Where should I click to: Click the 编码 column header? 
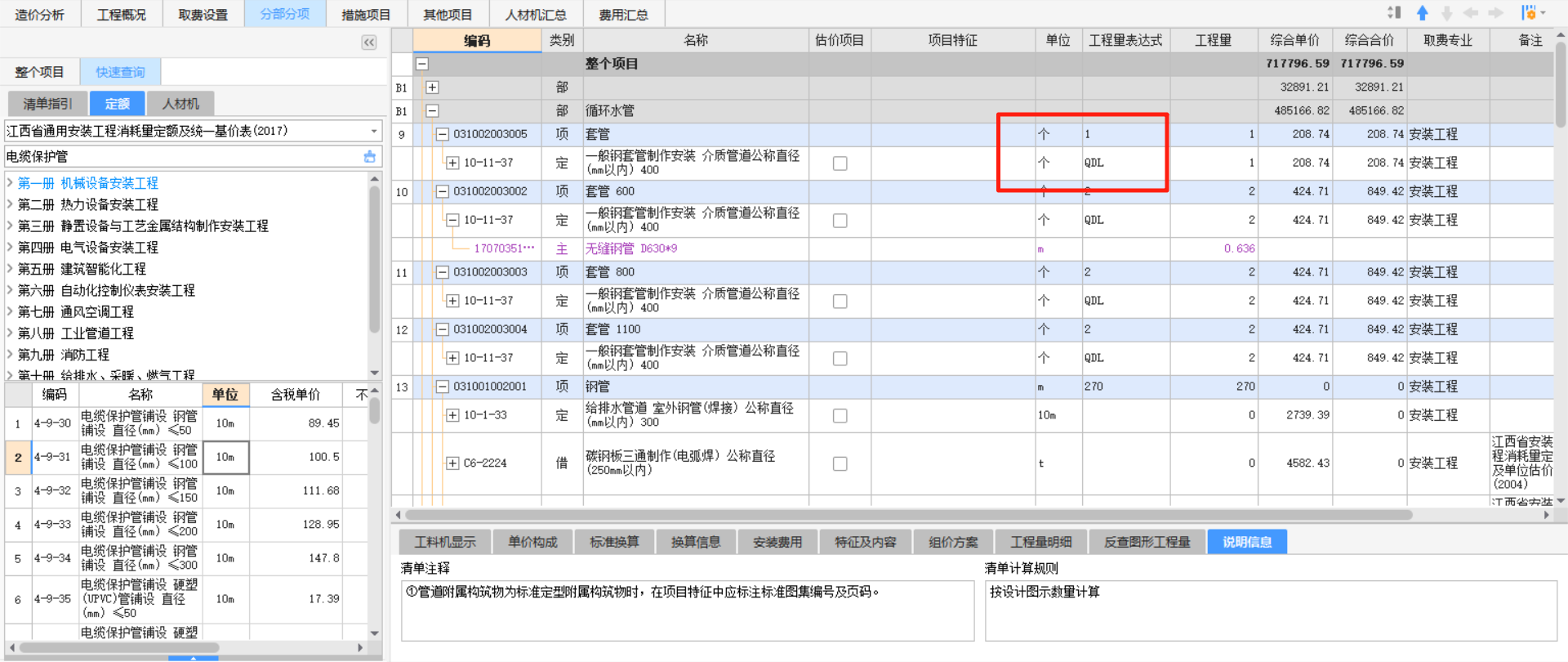477,40
